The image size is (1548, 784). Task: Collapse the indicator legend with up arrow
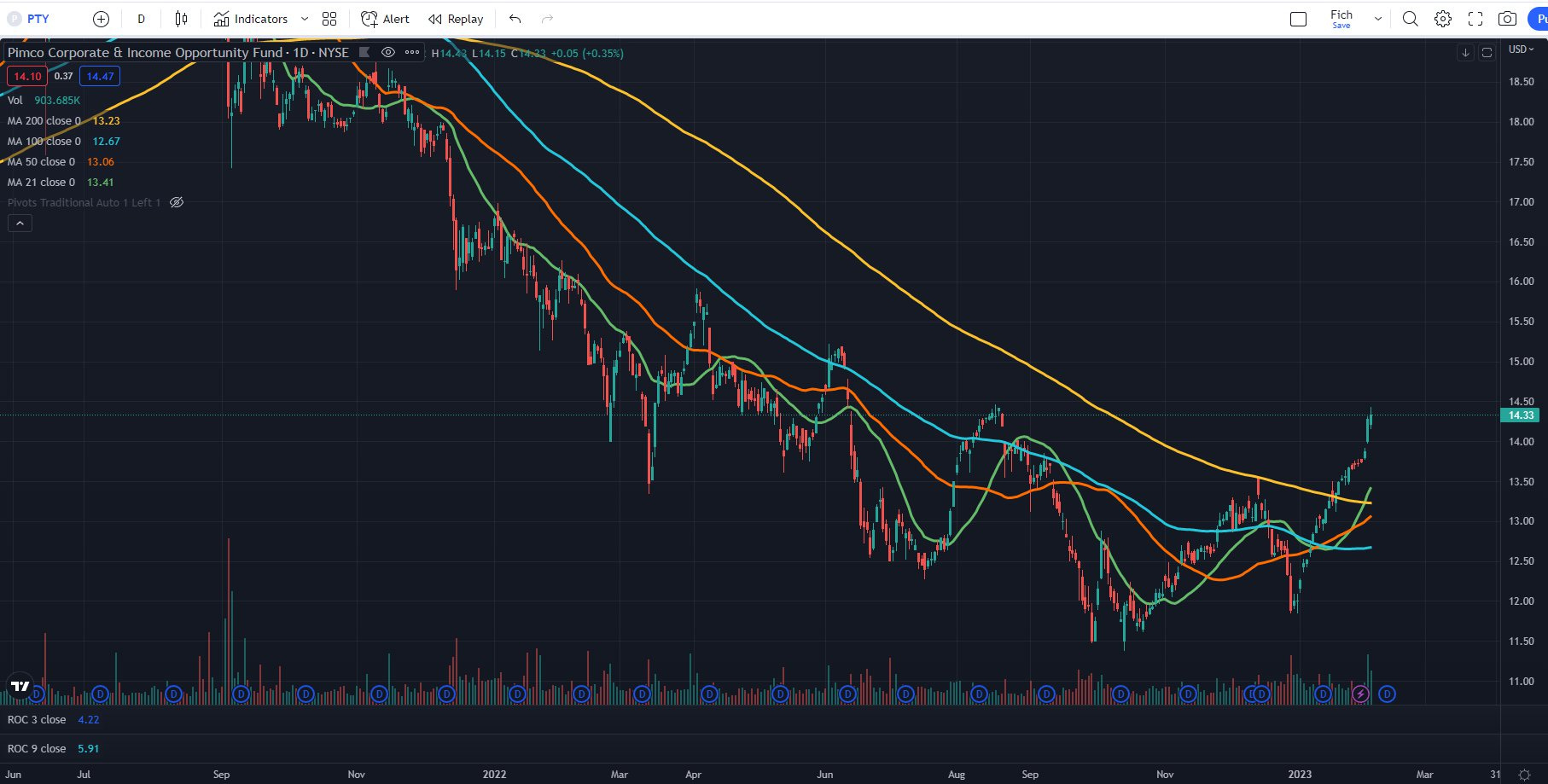click(20, 223)
